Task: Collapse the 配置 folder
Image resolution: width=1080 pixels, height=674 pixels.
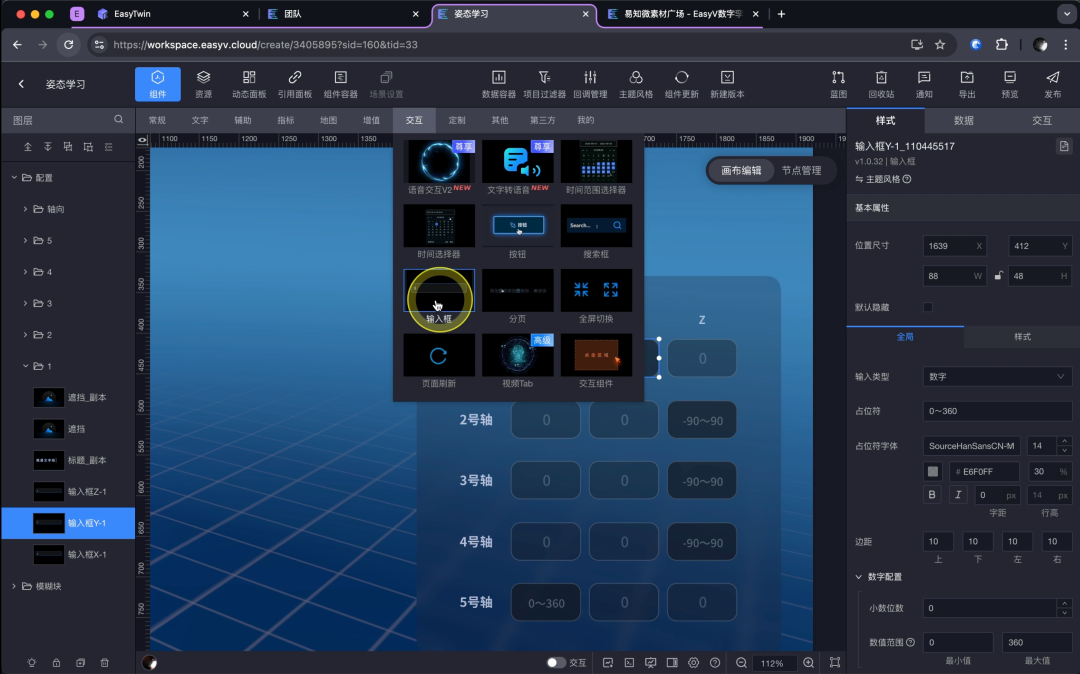Action: (14, 178)
